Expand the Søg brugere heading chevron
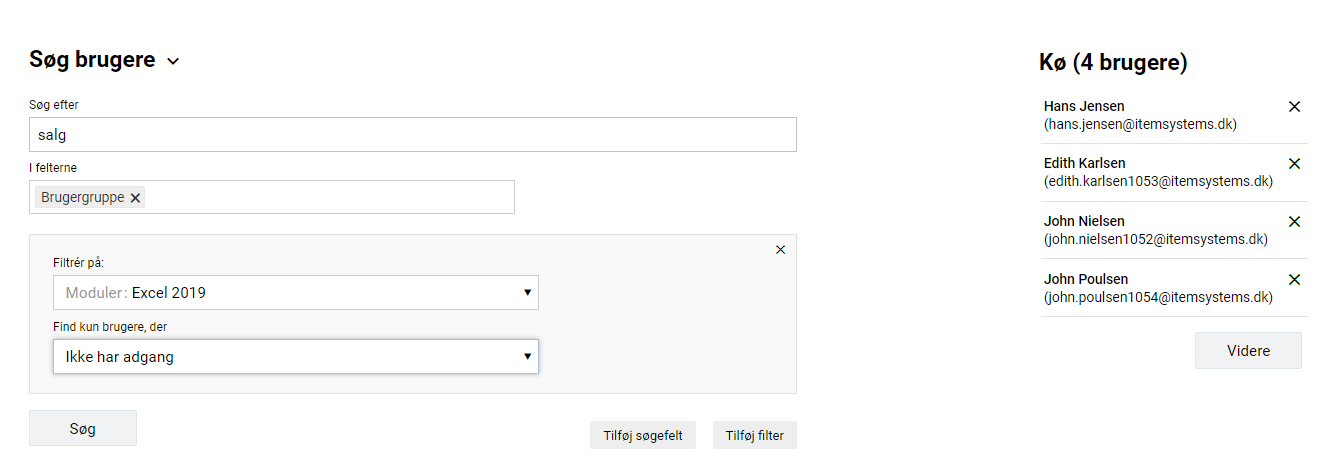This screenshot has width=1335, height=467. pos(173,62)
